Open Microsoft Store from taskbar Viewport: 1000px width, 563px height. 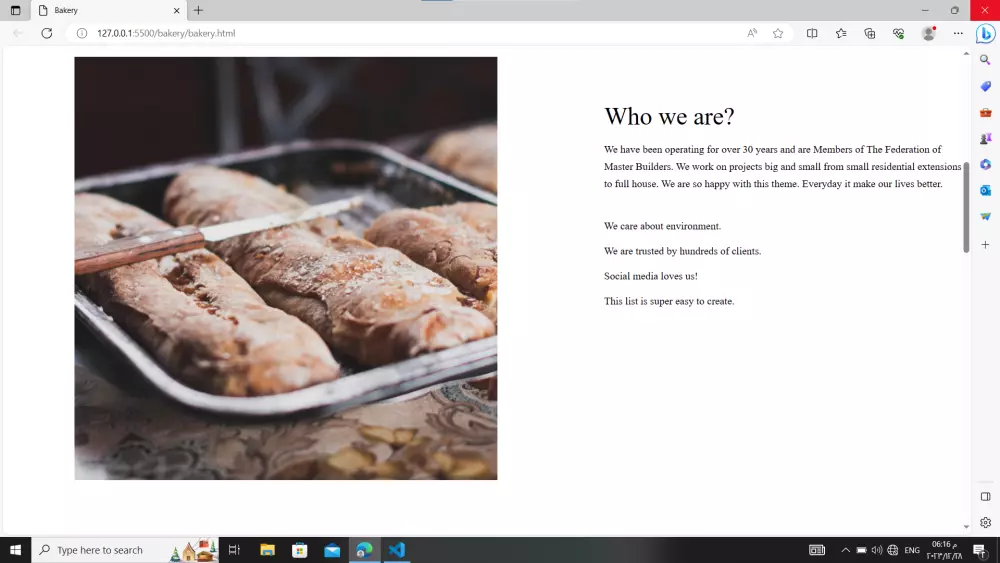300,550
